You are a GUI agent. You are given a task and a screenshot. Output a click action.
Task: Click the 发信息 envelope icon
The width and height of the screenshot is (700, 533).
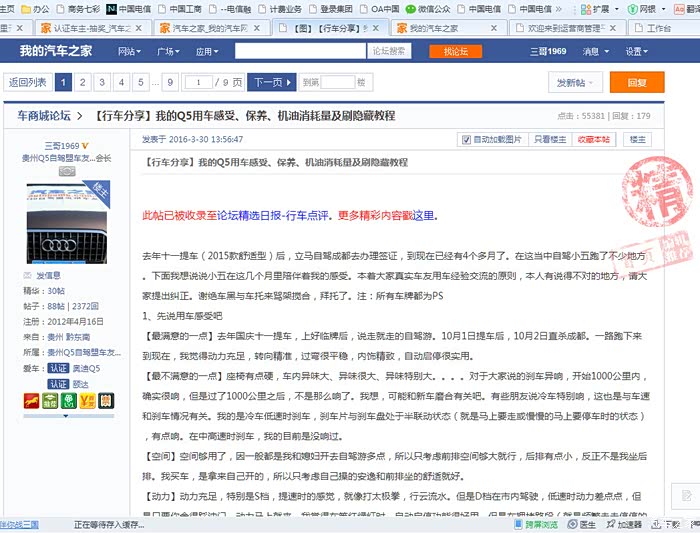click(28, 275)
